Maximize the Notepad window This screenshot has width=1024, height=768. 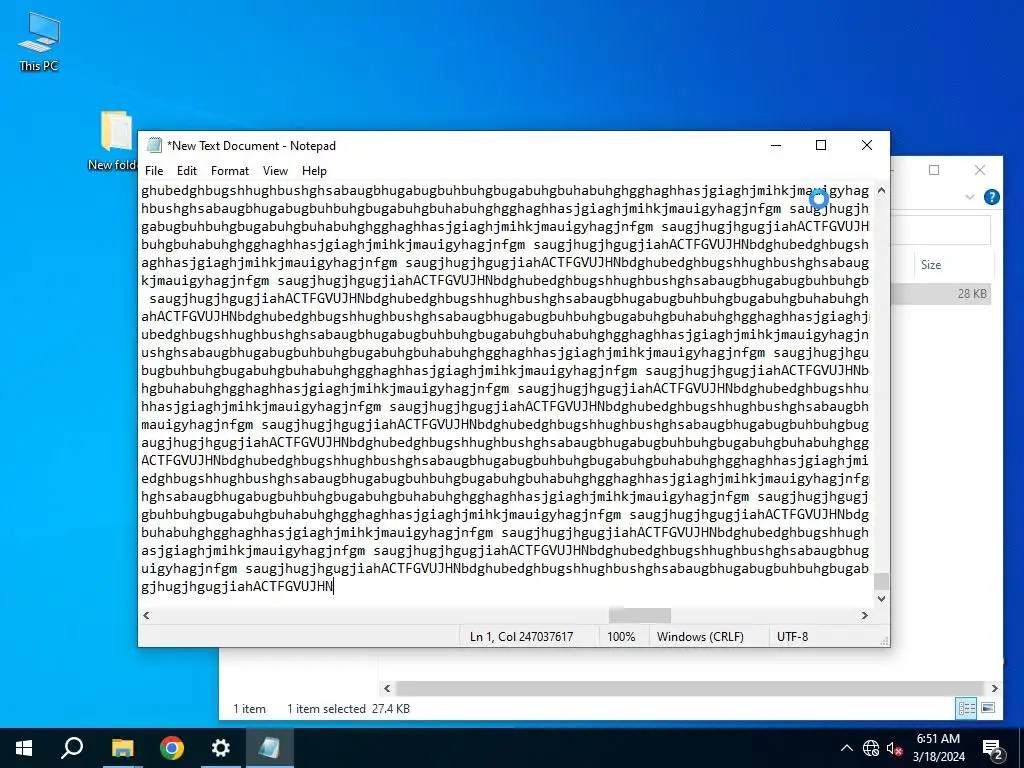tap(821, 145)
